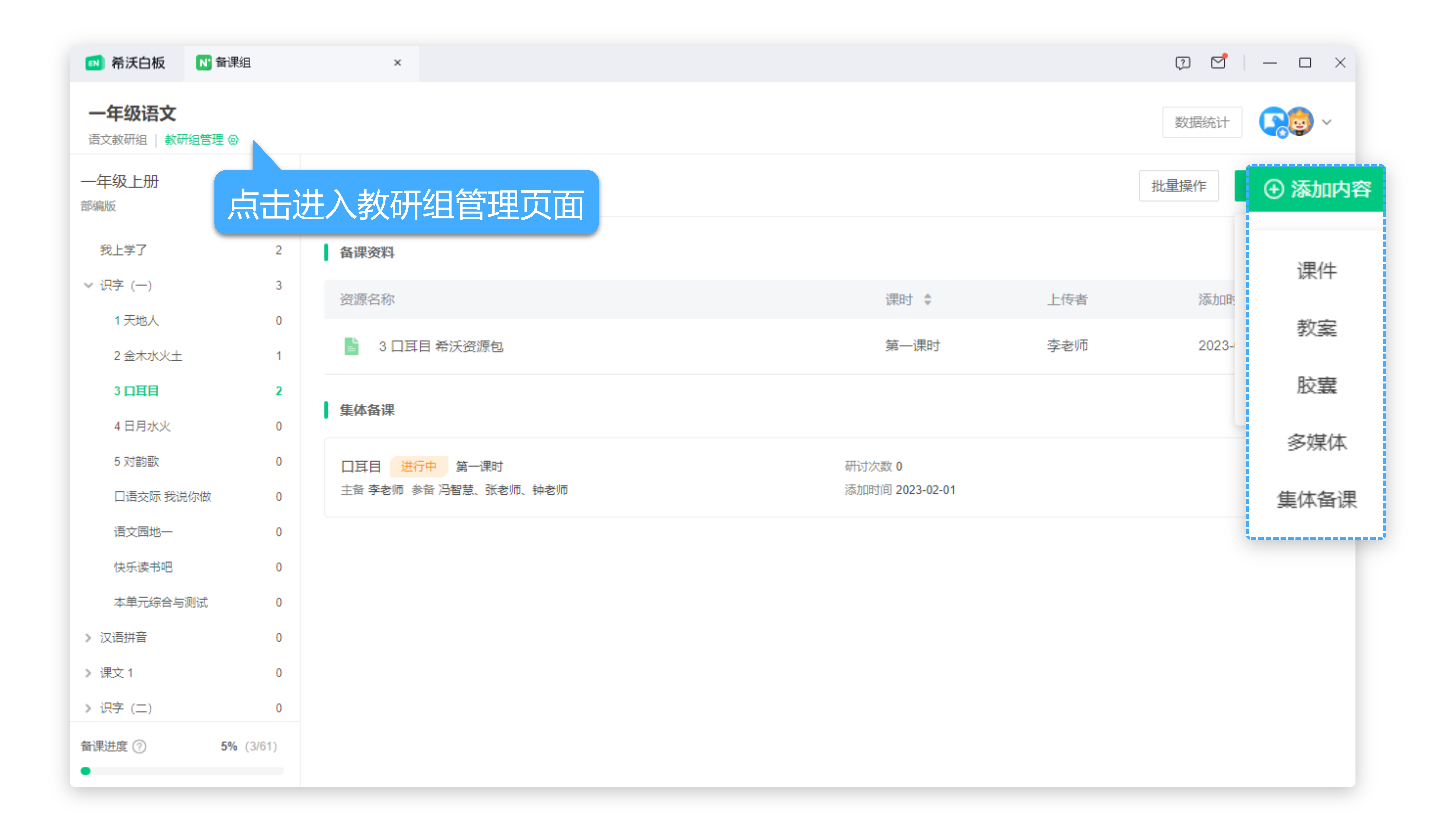Show the 备课进度 help tooltip icon
The width and height of the screenshot is (1456, 832).
[139, 747]
